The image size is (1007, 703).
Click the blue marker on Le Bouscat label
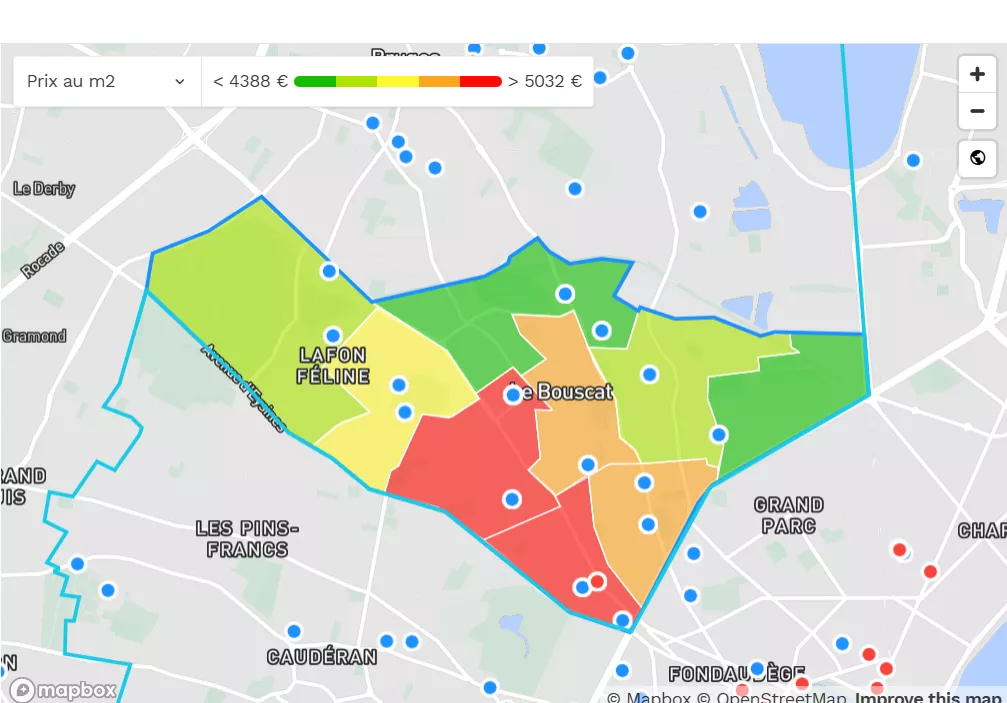click(513, 395)
